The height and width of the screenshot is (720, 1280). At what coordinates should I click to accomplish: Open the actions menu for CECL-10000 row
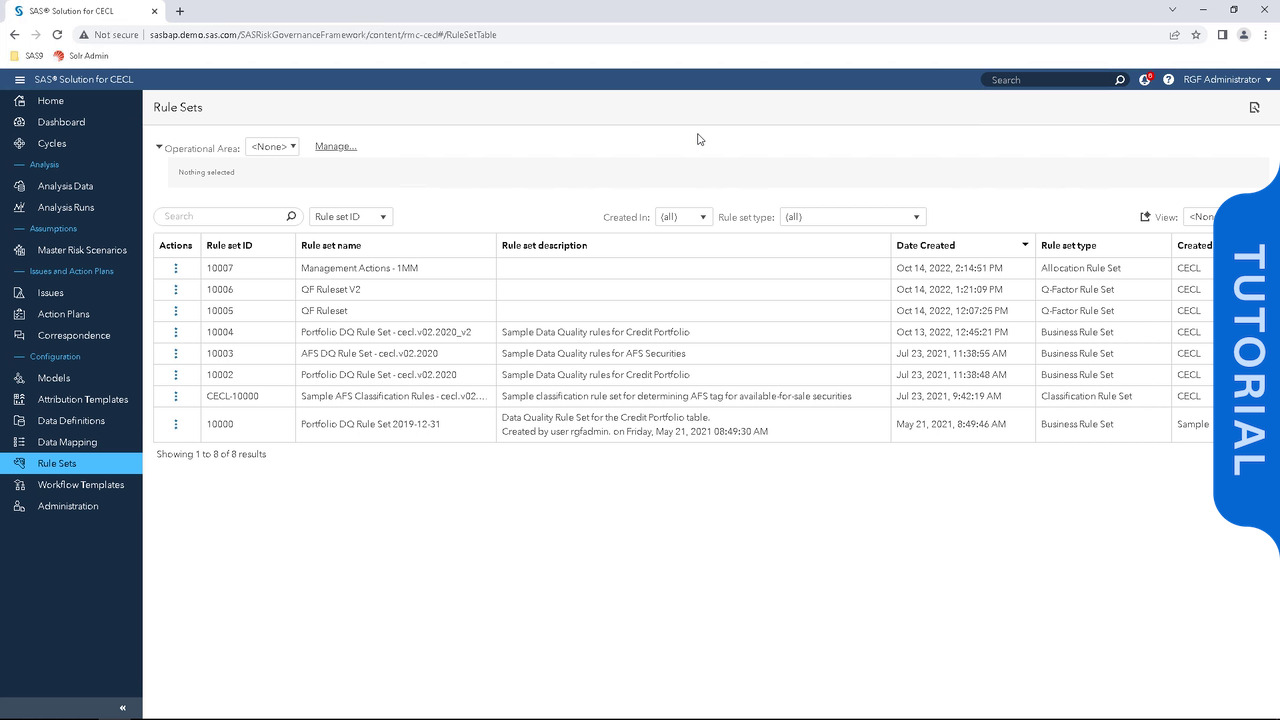coord(176,396)
